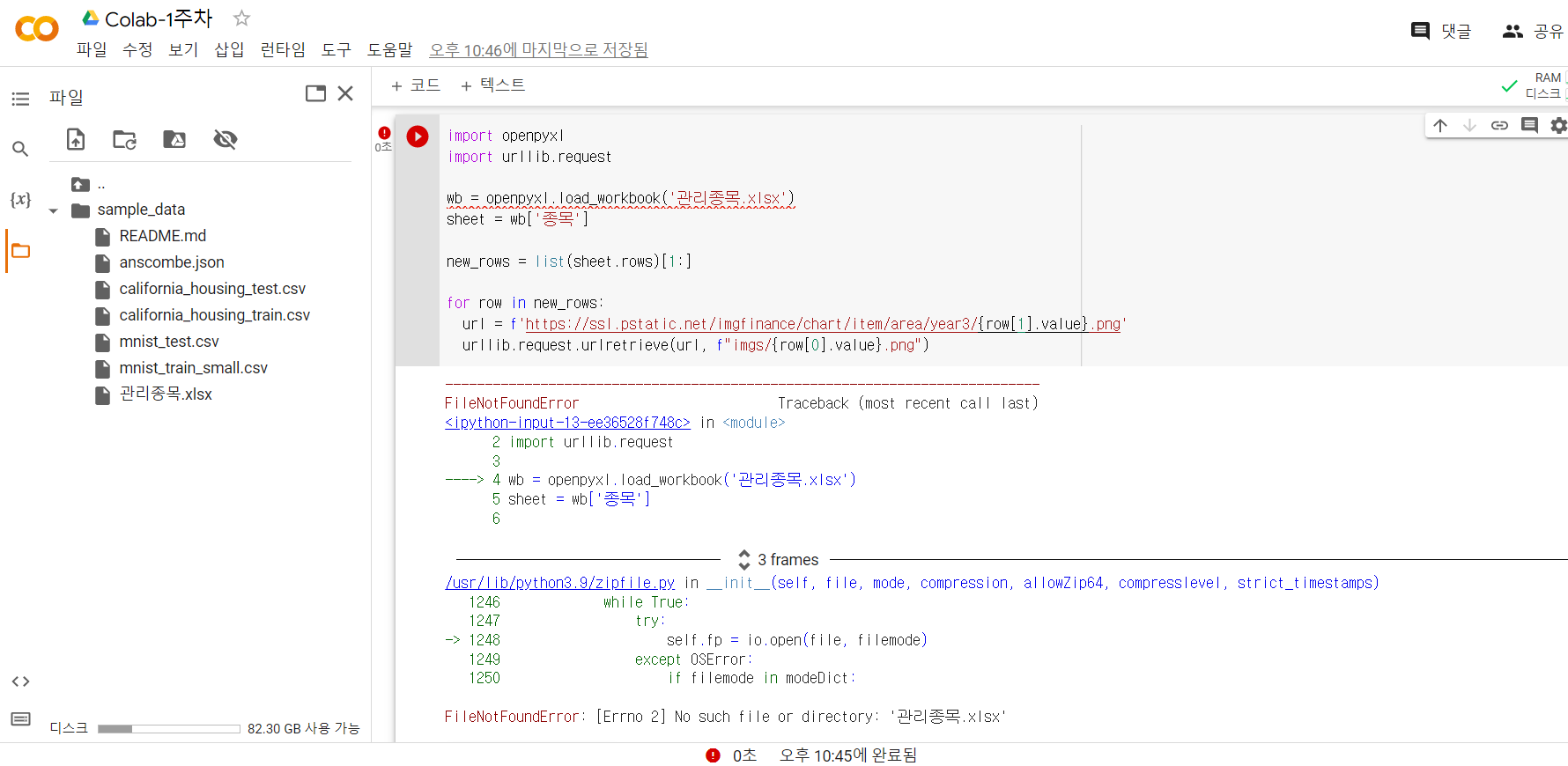Open the Colab home logo
Viewport: 1568px width, 766px height.
point(37,29)
